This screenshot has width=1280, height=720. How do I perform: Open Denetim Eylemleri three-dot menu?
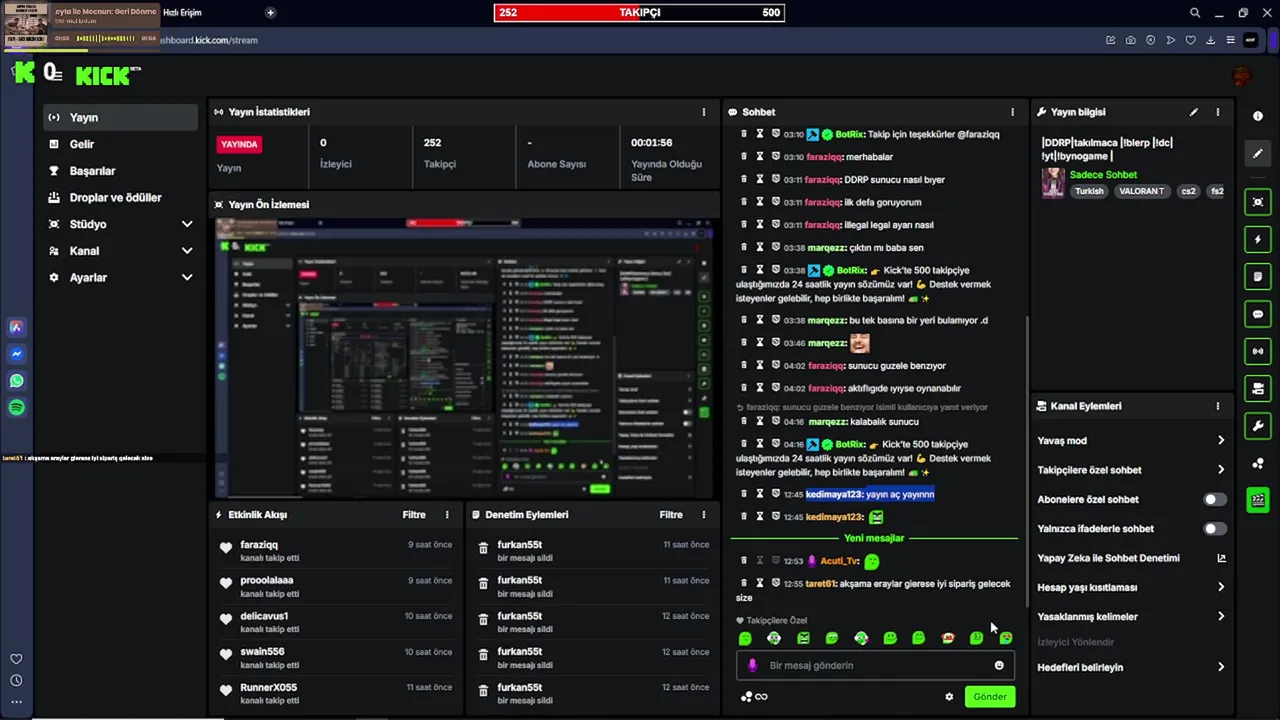(x=703, y=515)
